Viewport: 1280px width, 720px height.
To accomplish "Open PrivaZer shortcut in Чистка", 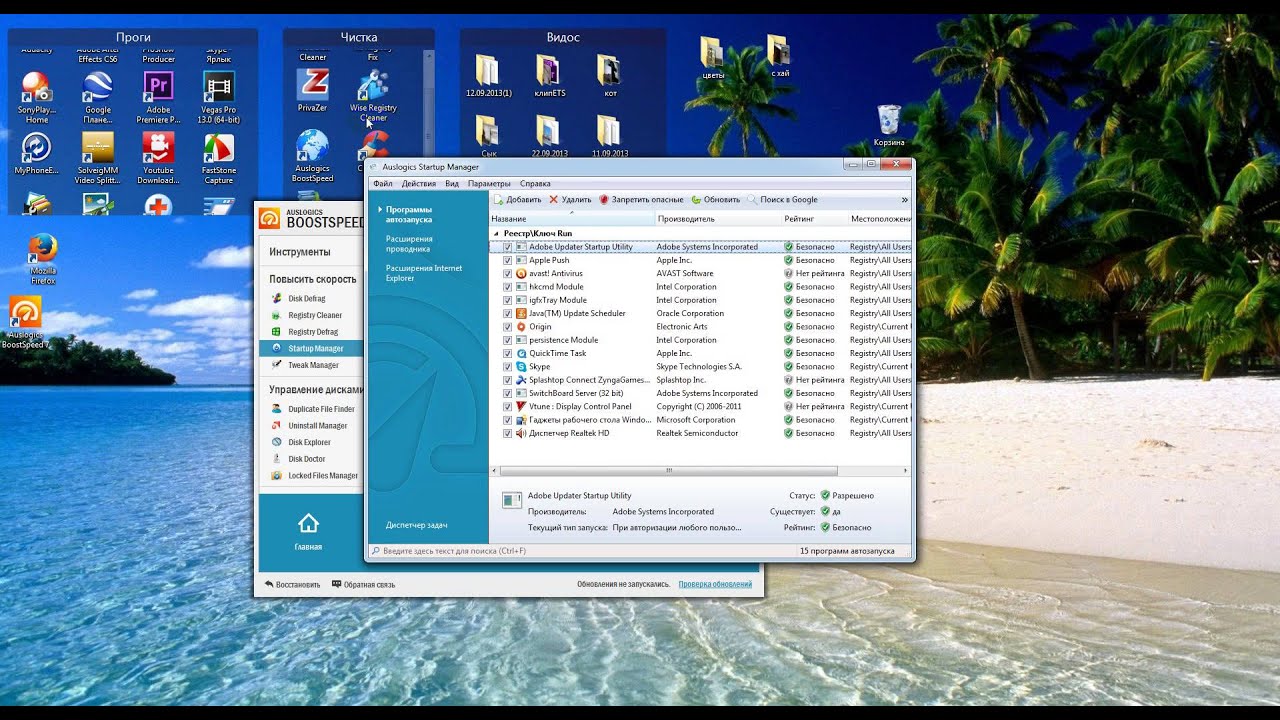I will (x=313, y=91).
